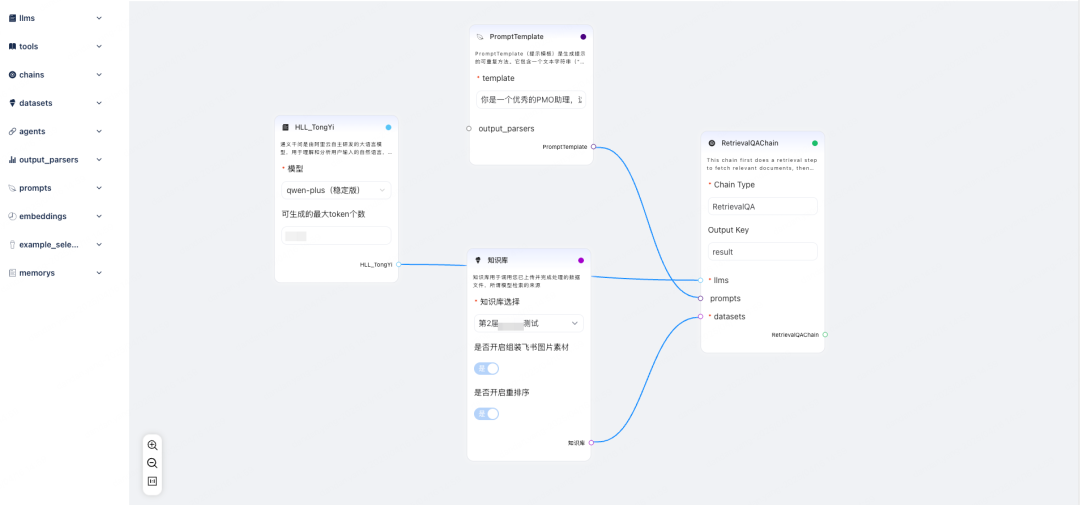Expand the datasets category chevron

[99, 103]
